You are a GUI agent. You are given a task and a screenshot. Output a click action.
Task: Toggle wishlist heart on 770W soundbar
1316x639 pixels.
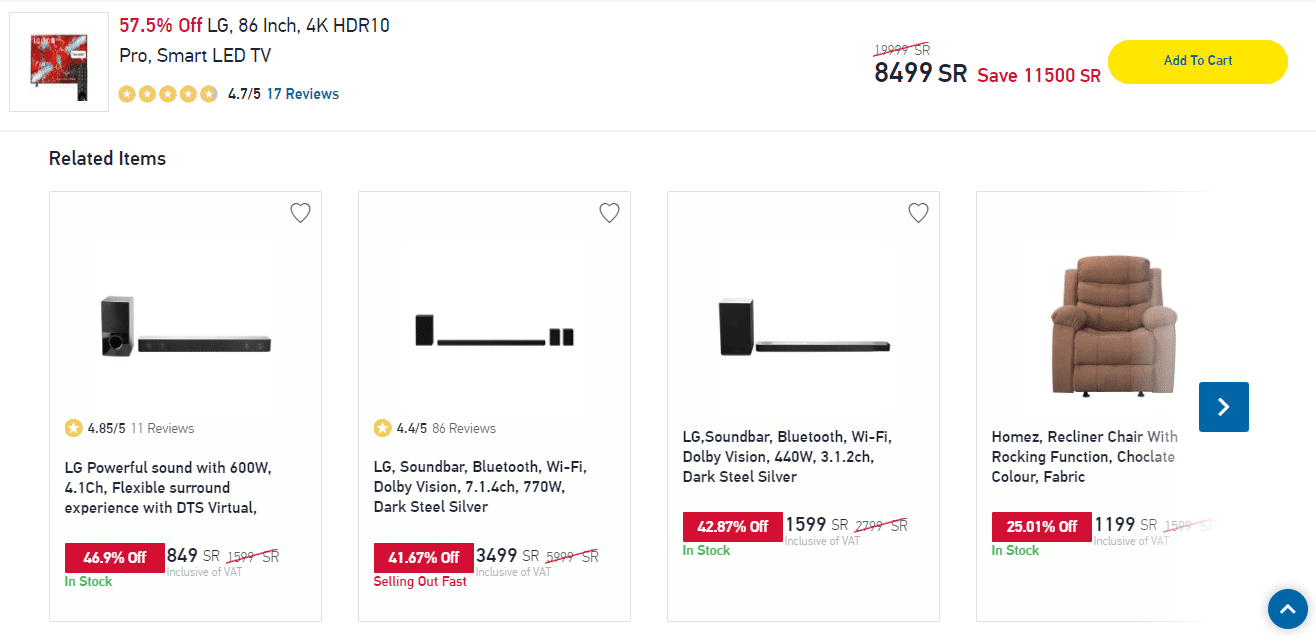pyautogui.click(x=609, y=213)
